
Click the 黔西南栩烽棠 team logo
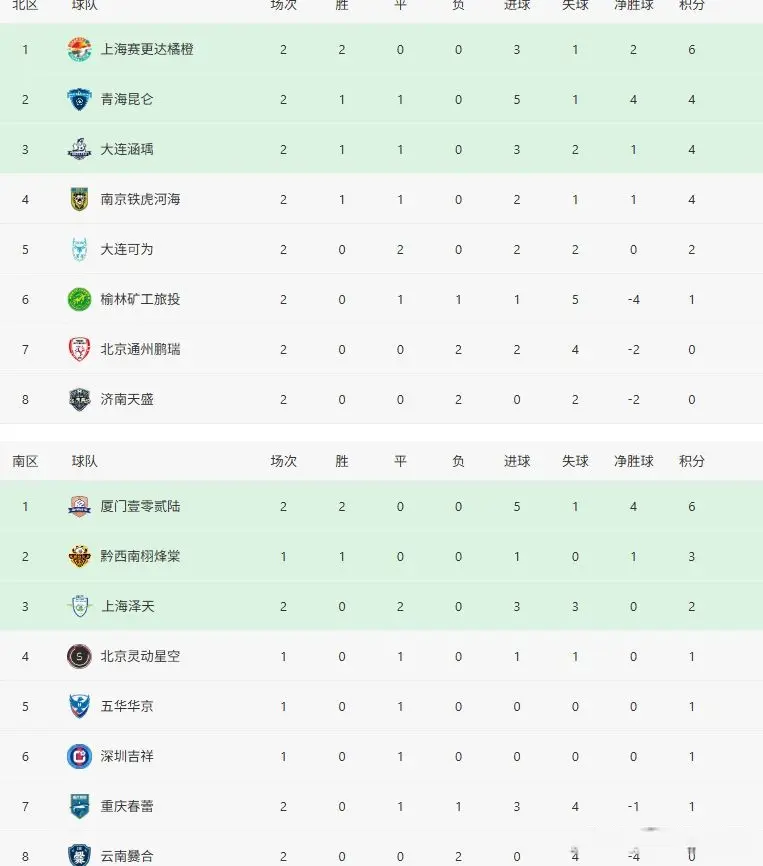pos(79,556)
